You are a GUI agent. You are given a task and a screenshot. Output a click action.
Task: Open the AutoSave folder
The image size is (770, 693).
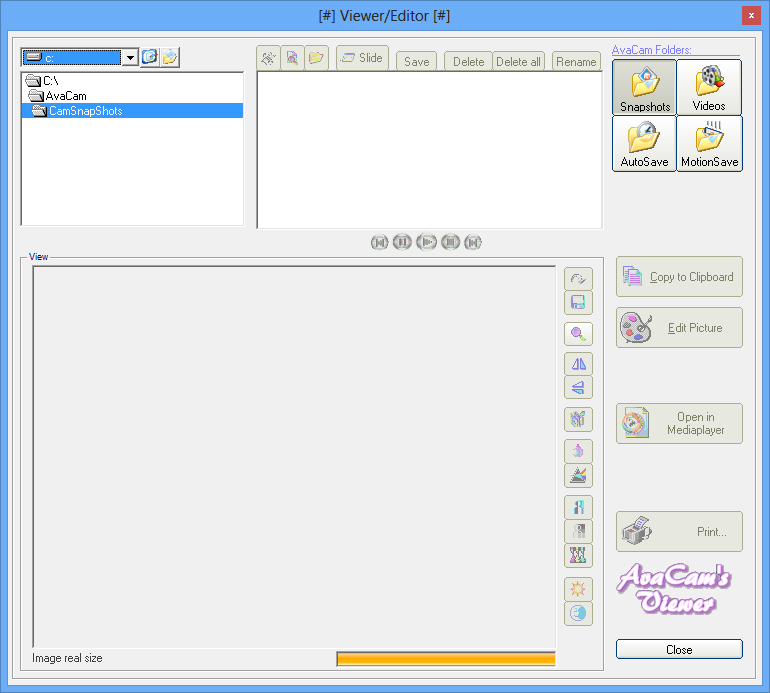[644, 143]
